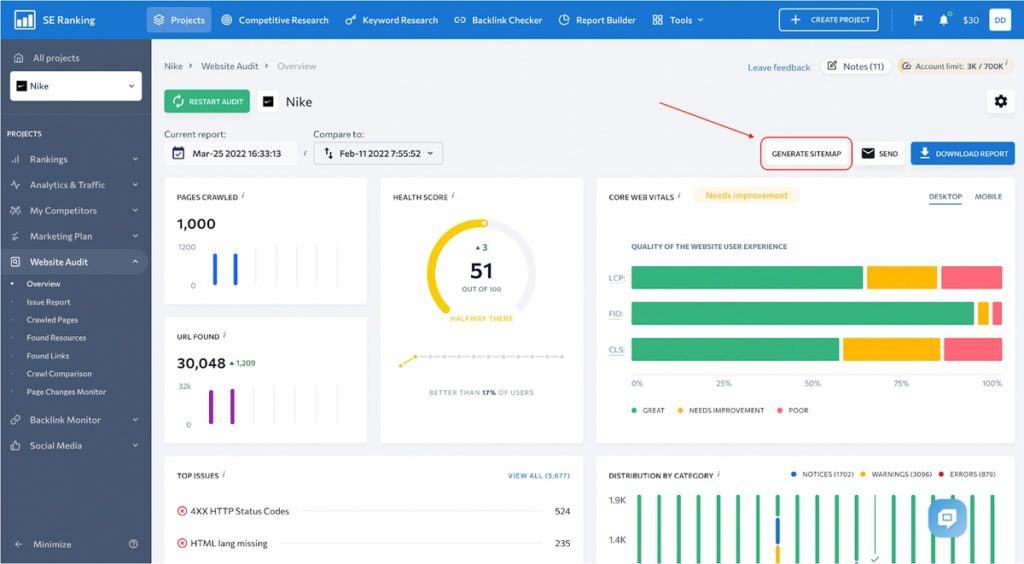
Task: Click the Analytics & Traffic pulse icon
Action: tap(15, 185)
